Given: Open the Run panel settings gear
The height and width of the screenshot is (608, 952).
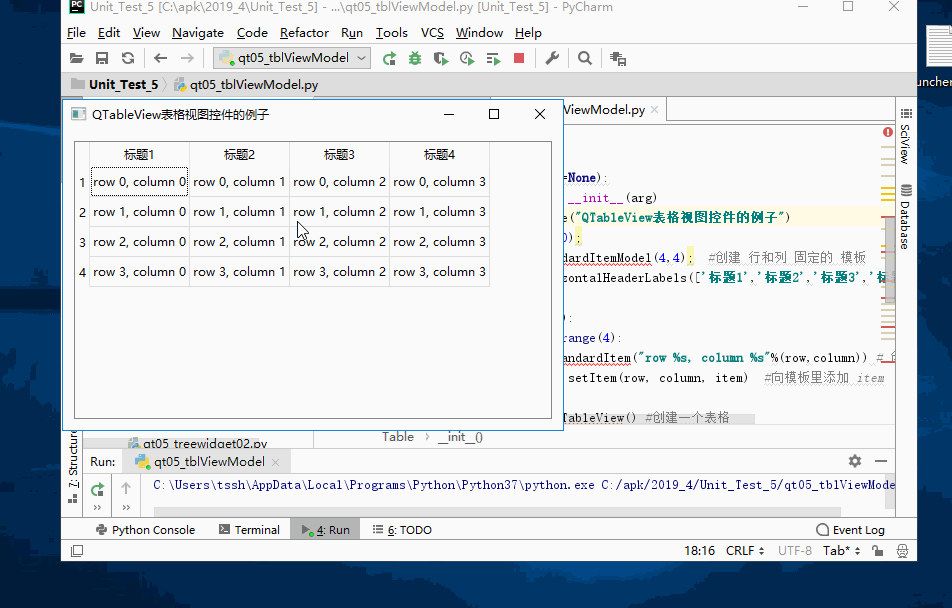Looking at the screenshot, I should 855,461.
